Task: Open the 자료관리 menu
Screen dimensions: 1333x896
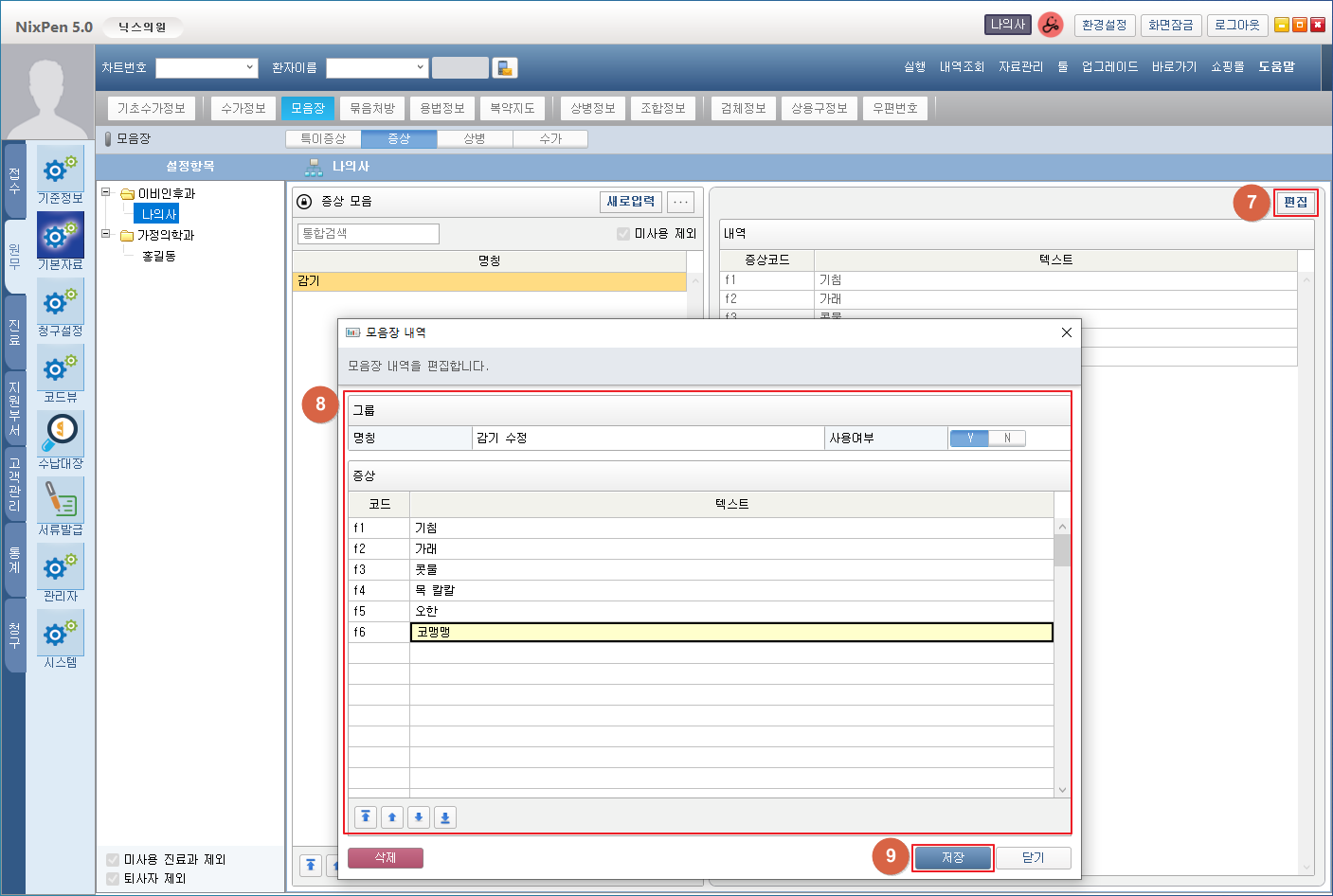Action: (1020, 67)
